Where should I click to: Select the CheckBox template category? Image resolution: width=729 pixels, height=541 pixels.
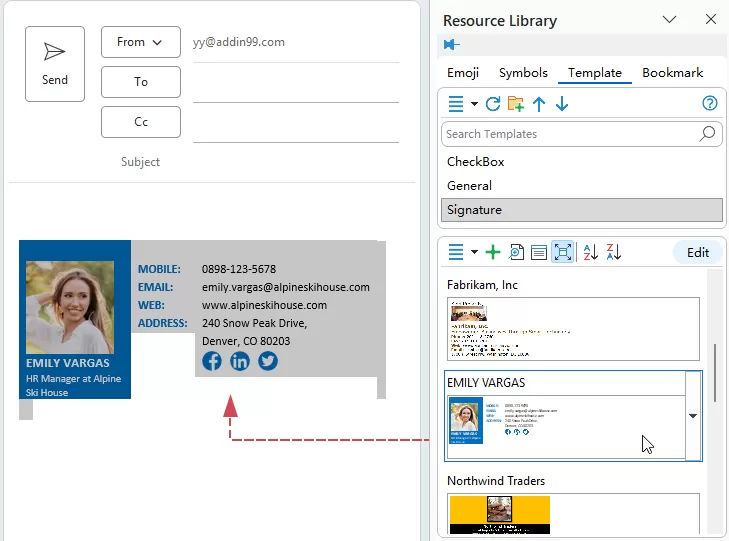476,162
